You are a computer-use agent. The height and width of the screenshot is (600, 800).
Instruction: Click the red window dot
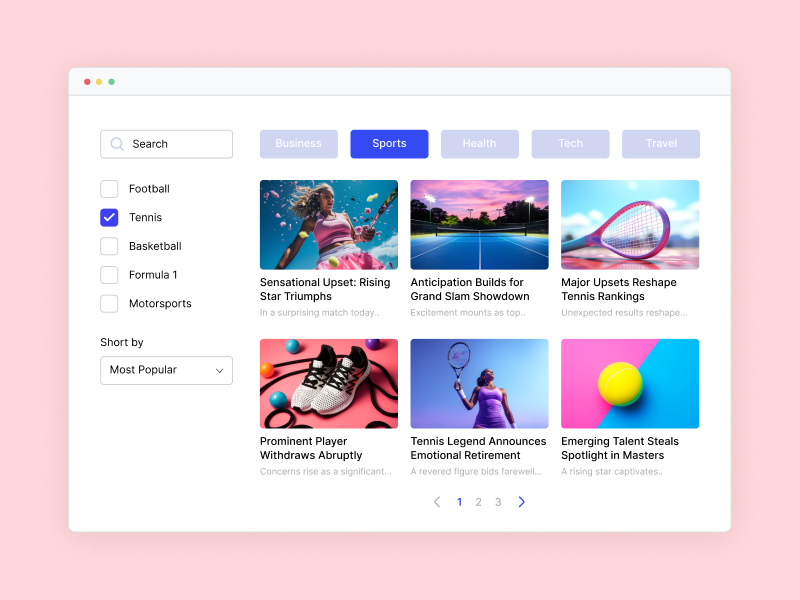point(87,82)
